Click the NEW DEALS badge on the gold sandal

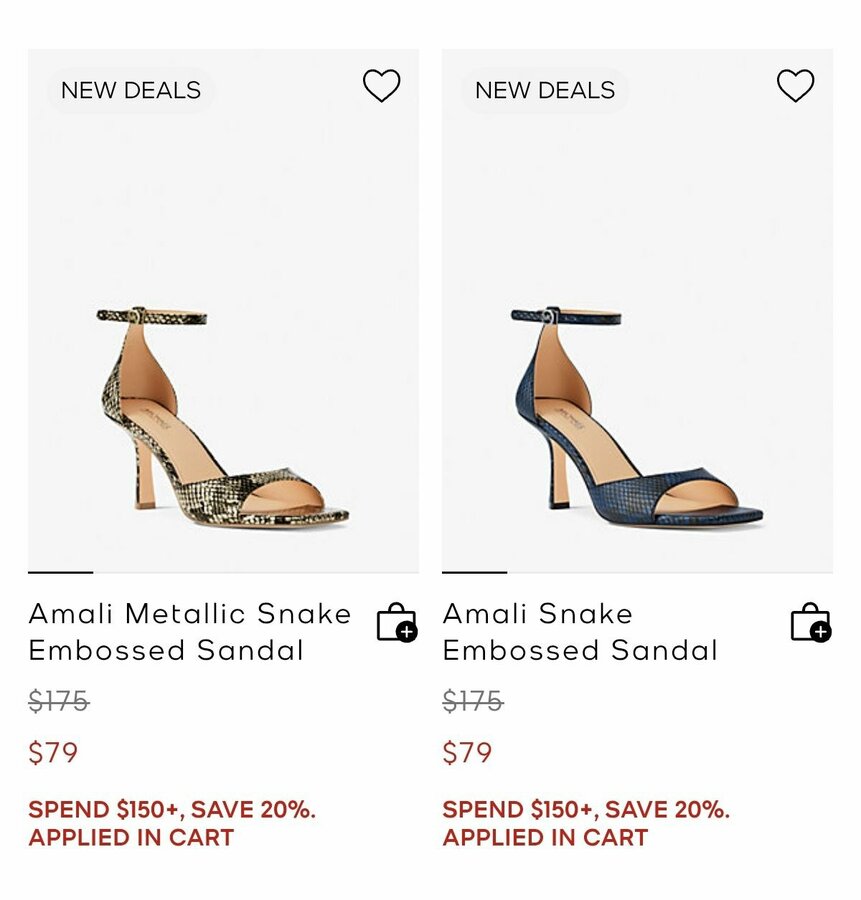[x=130, y=90]
